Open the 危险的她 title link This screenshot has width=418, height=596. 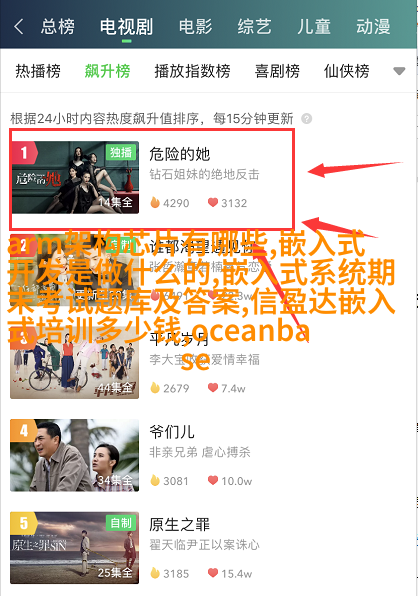pos(179,154)
